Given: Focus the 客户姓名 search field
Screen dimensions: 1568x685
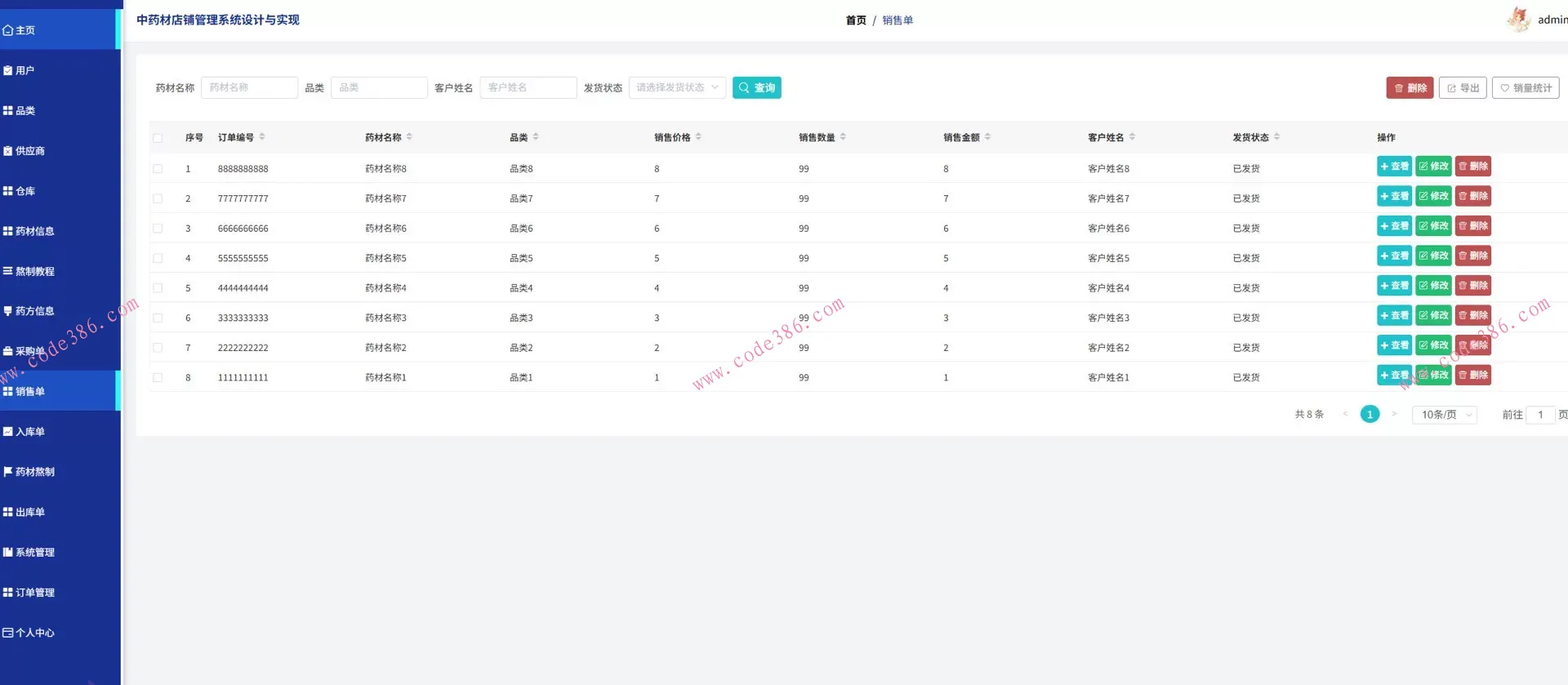Looking at the screenshot, I should [528, 87].
